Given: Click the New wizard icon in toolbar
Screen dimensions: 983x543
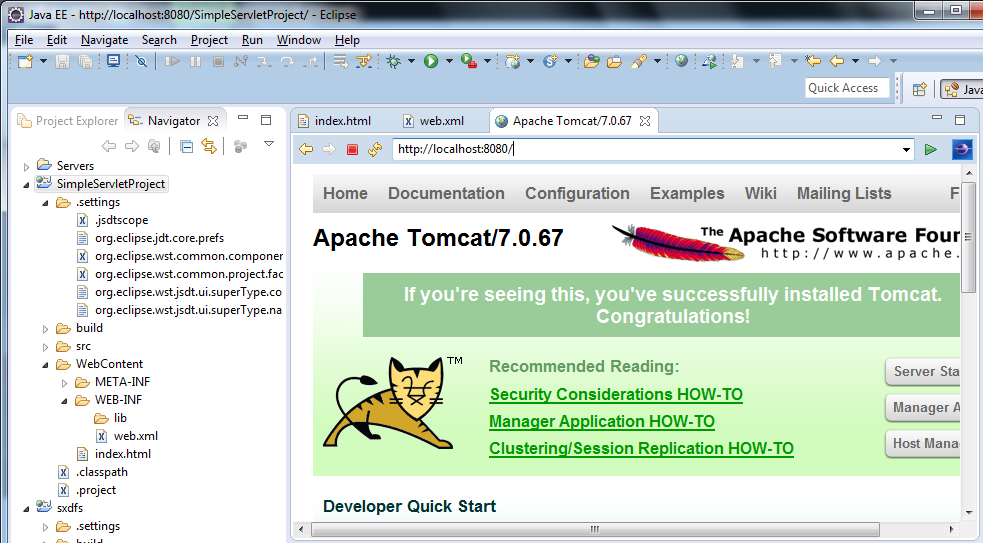Looking at the screenshot, I should (x=25, y=61).
